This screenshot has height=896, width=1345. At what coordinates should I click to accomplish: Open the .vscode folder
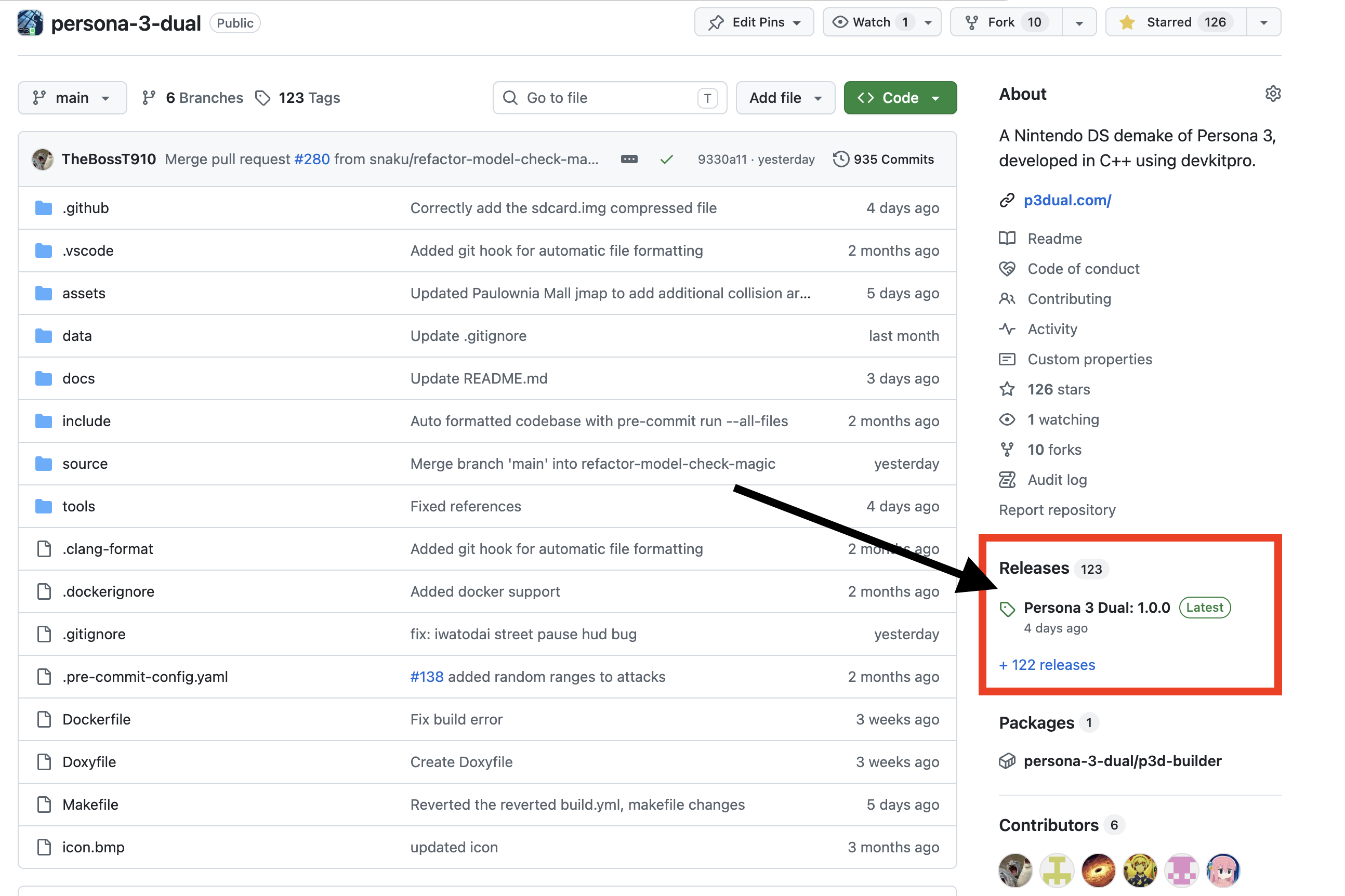[x=87, y=251]
